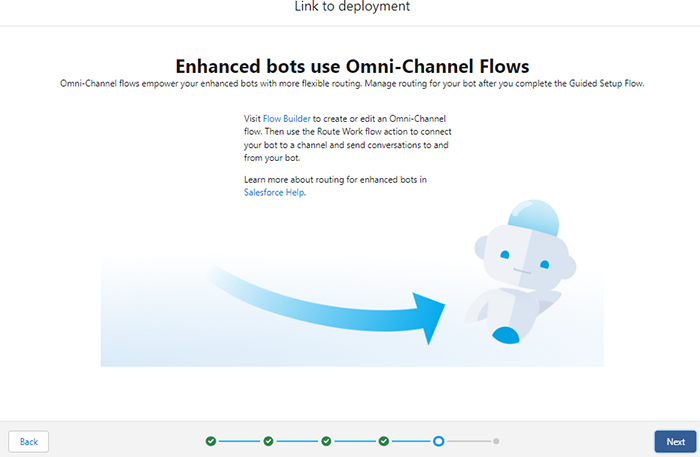
Task: Click the "Enhanced bots use Omni-Channel Flows" heading
Action: coord(352,66)
